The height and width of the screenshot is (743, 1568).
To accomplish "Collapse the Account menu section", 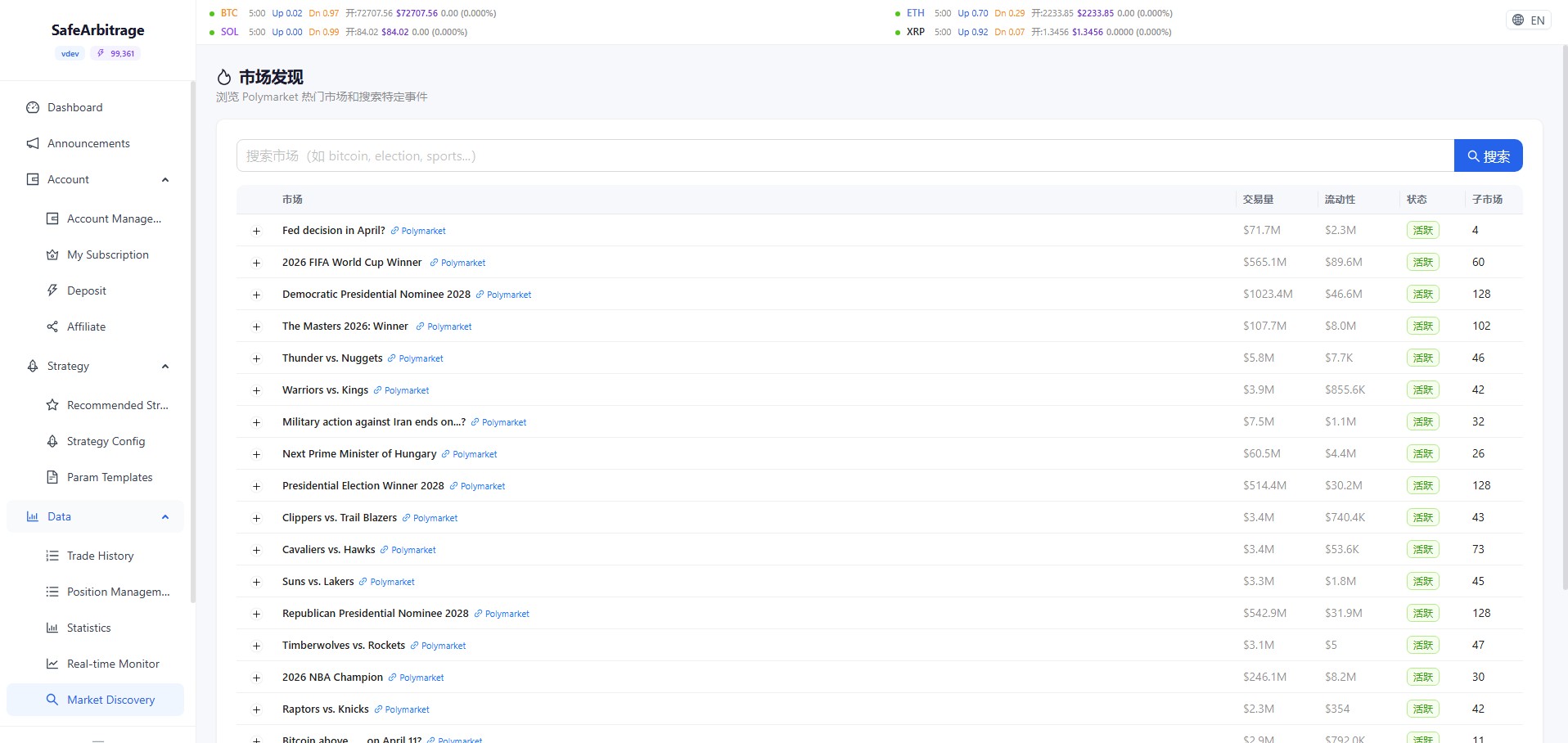I will tap(165, 180).
